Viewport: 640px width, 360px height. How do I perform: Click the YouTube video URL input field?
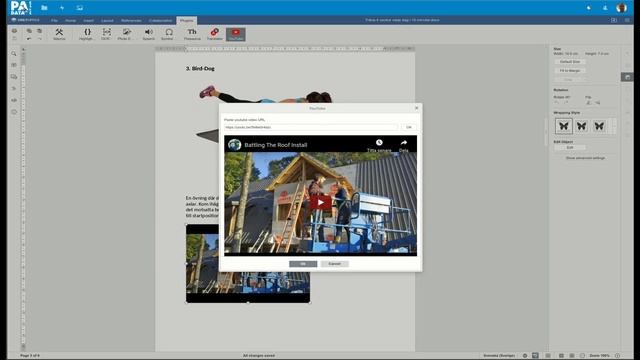(x=311, y=127)
